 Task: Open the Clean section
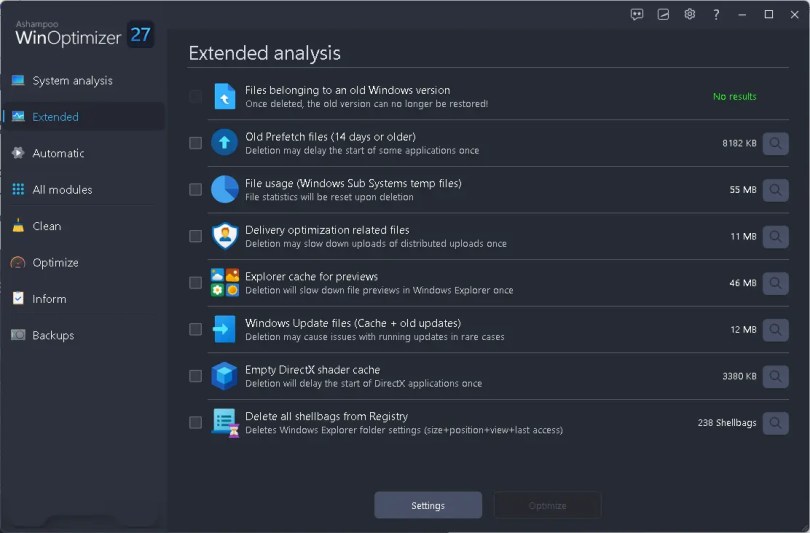[x=84, y=226]
